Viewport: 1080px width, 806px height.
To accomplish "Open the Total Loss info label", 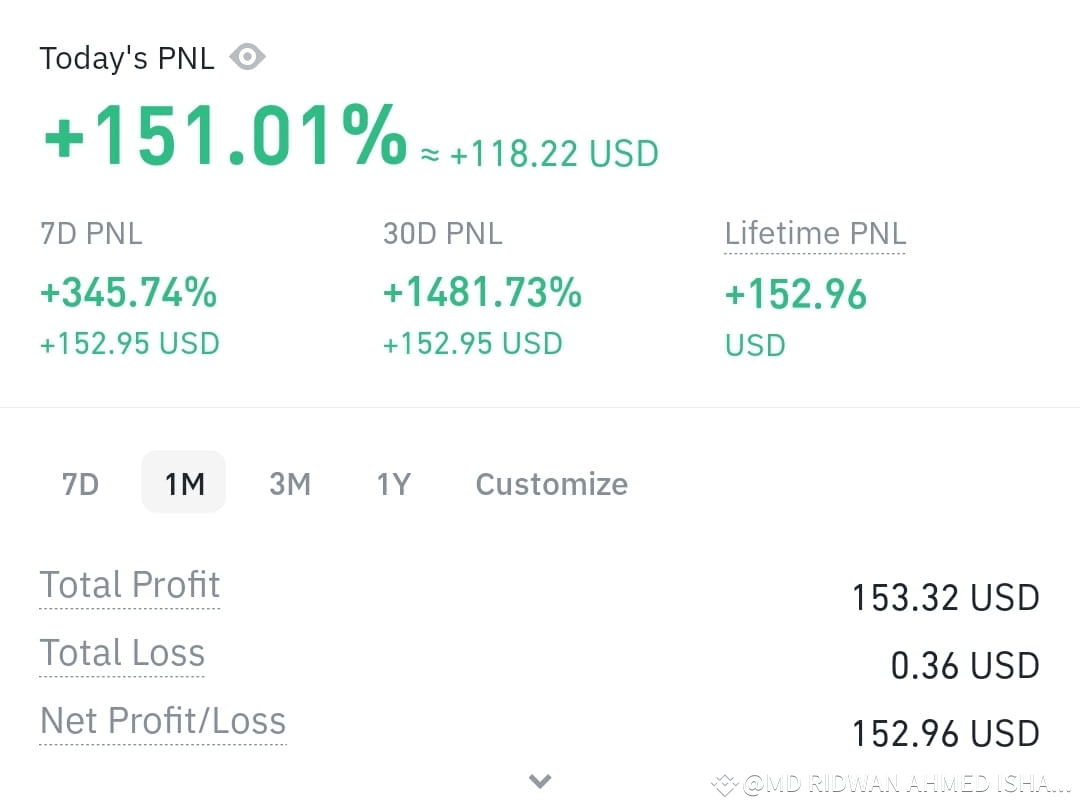I will (x=122, y=652).
